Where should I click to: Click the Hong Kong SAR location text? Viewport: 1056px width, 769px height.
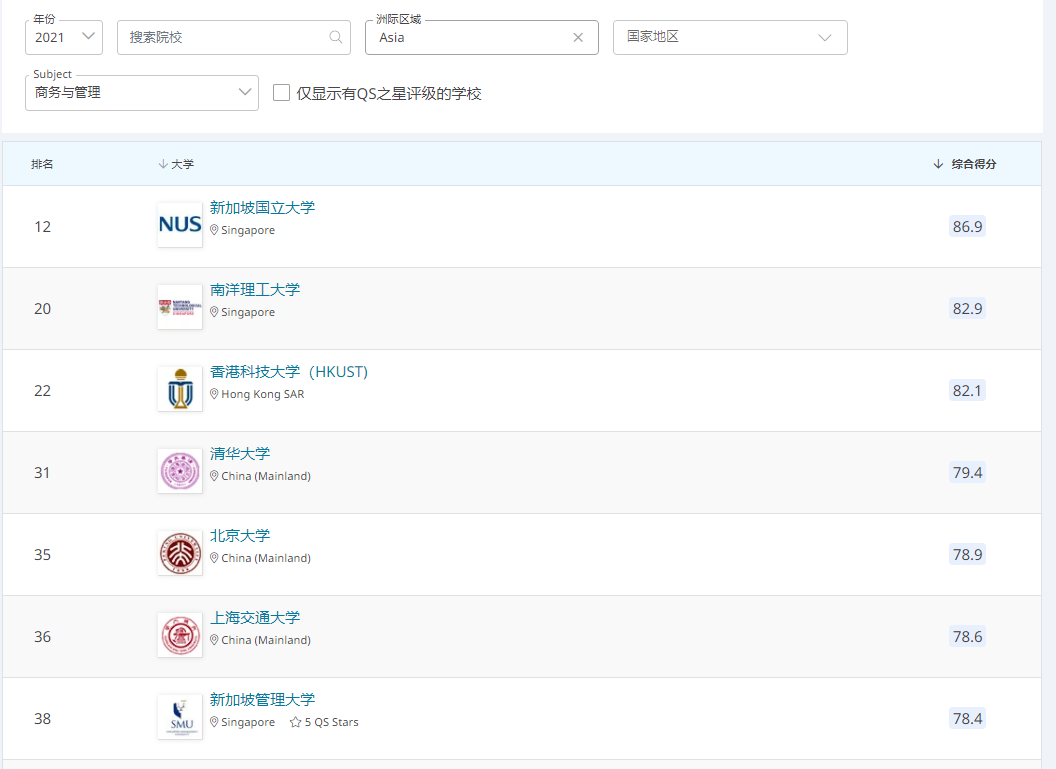pos(263,394)
